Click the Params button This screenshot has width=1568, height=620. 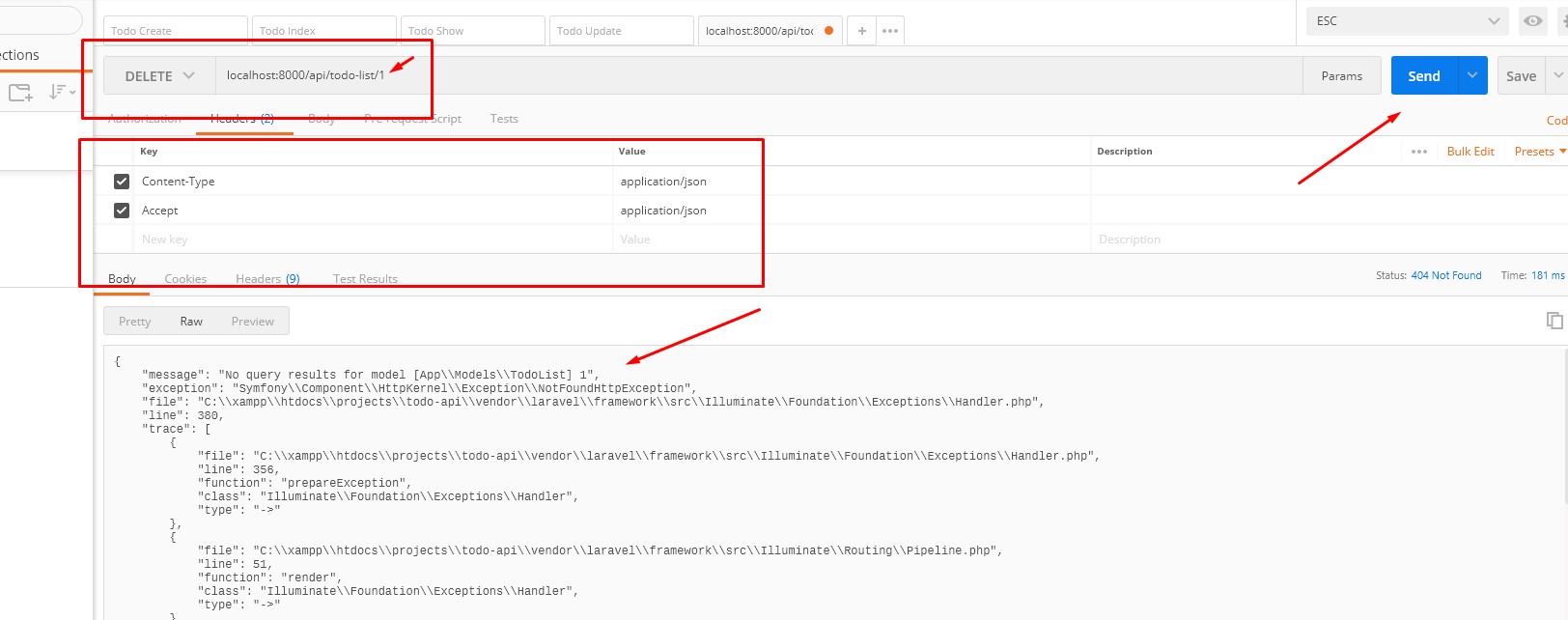[1341, 76]
